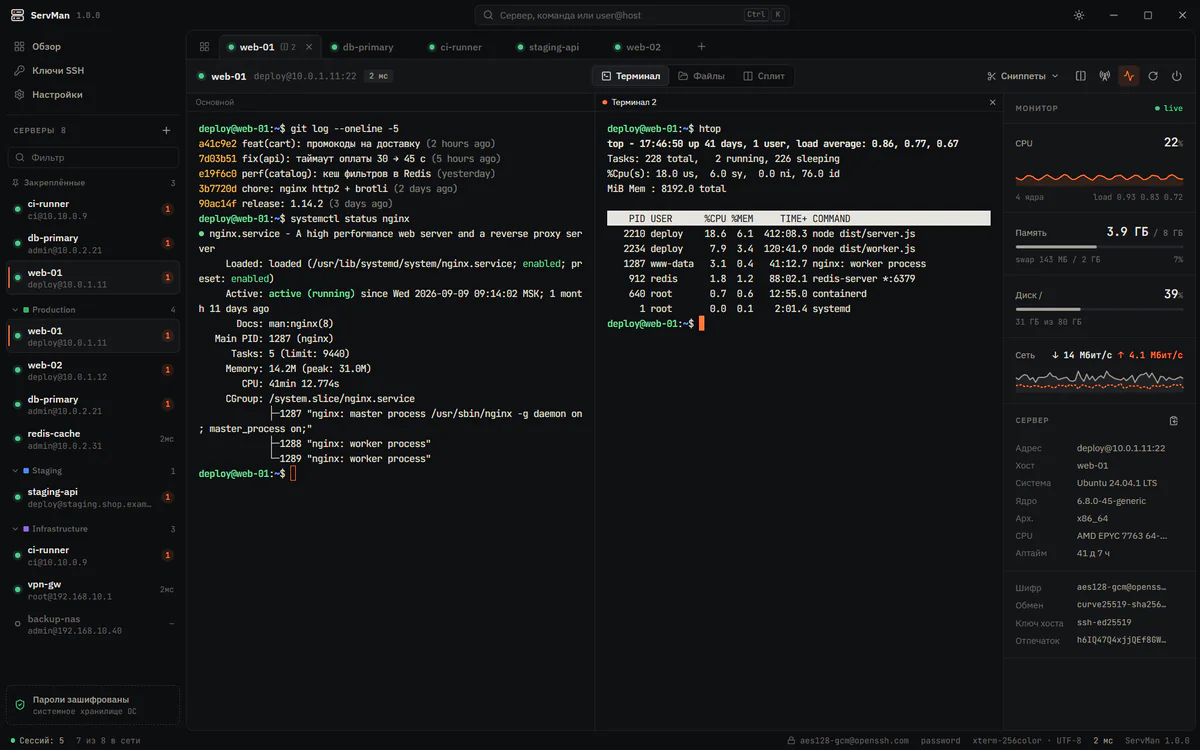Click the live monitor indicator

point(1169,108)
